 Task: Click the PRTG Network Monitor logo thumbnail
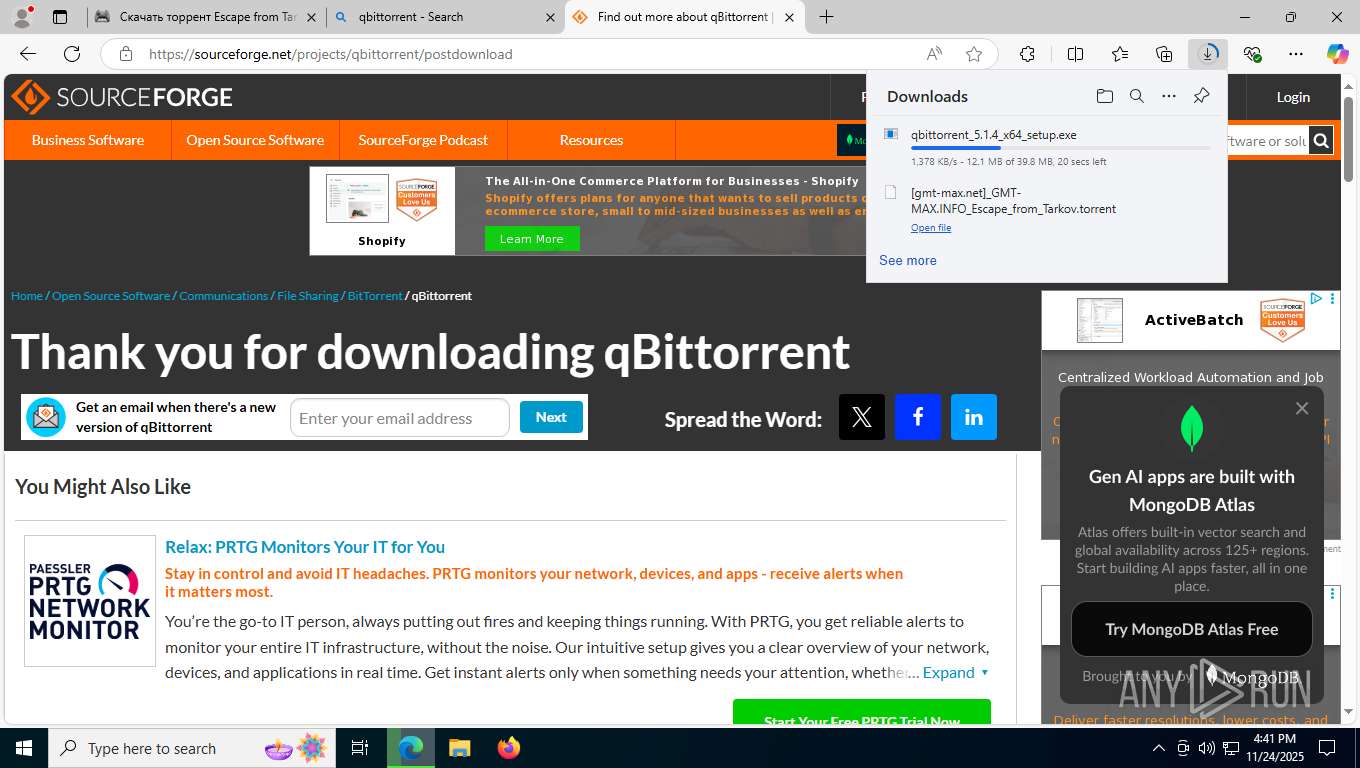click(90, 601)
